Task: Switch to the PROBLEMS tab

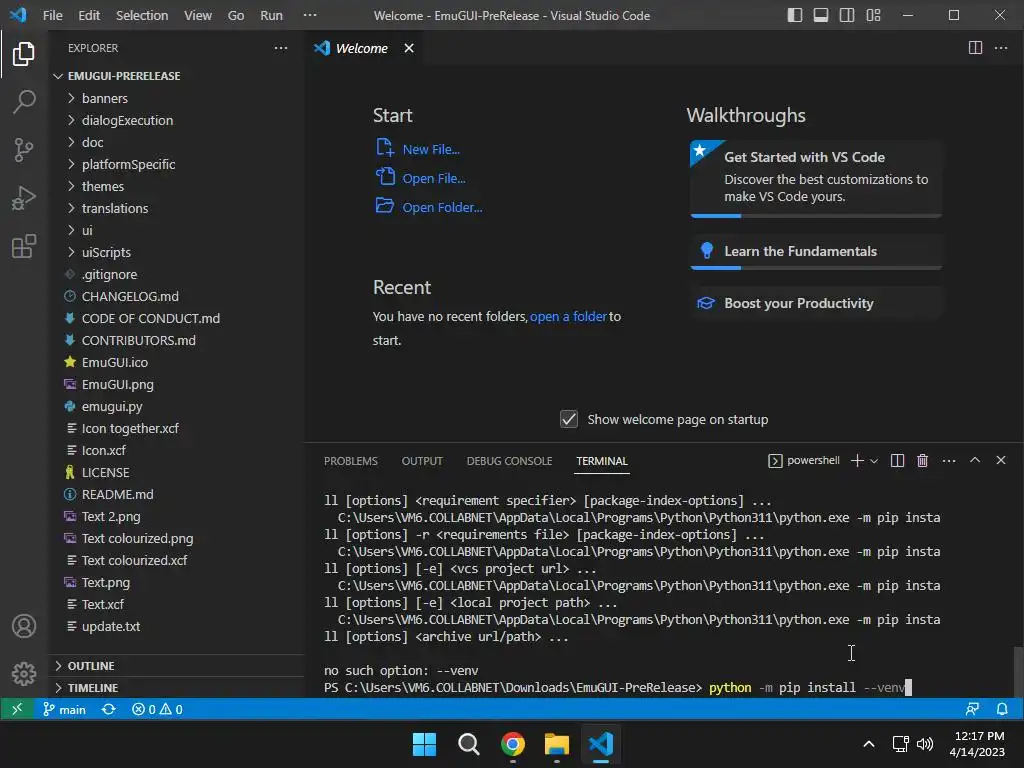Action: pos(351,461)
